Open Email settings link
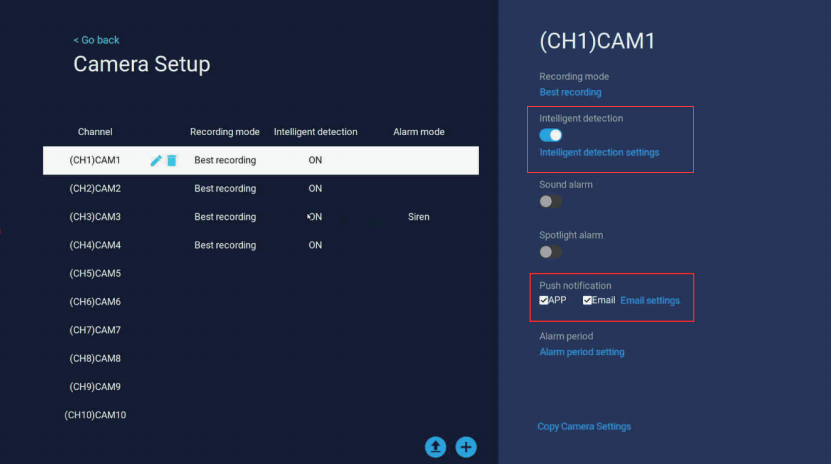The image size is (831, 464). [650, 300]
